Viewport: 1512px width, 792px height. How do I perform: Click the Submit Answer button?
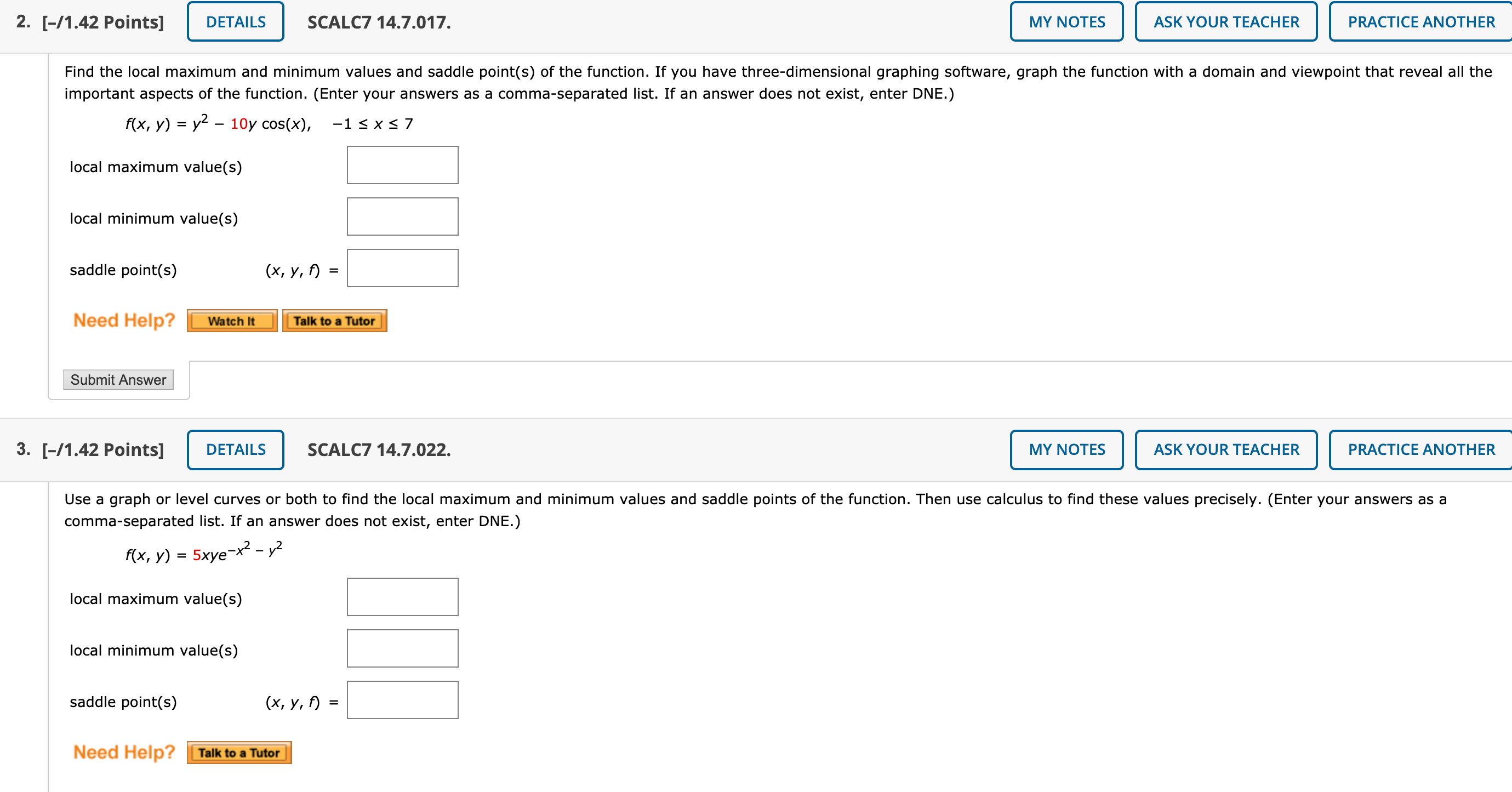[118, 380]
